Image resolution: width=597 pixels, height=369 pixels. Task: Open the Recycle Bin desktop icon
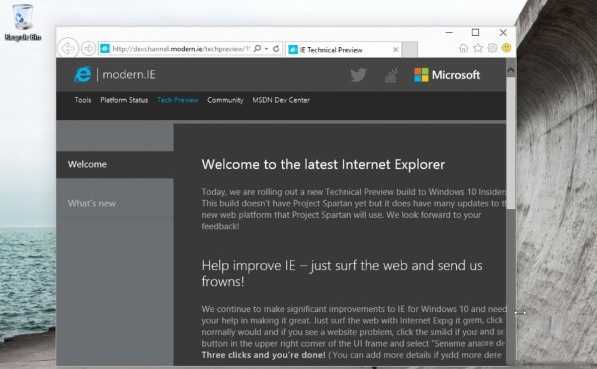[x=22, y=21]
